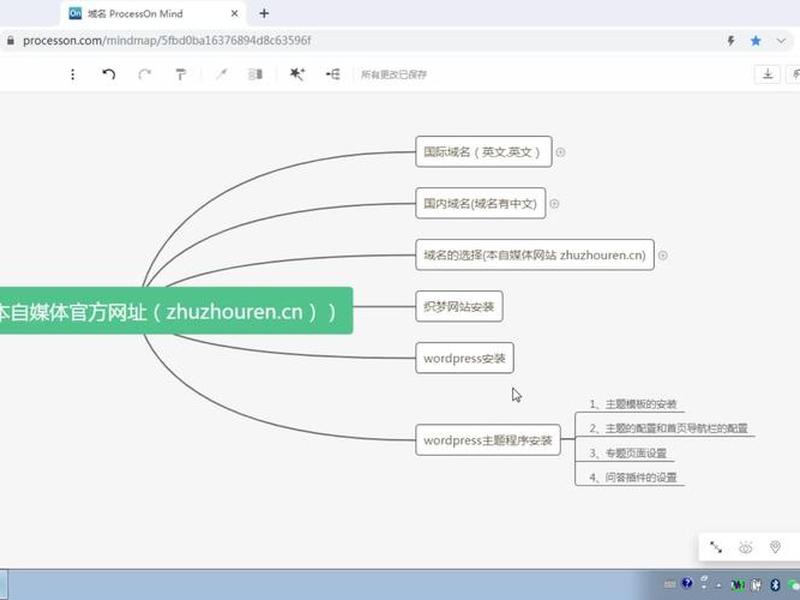The image size is (800, 600).
Task: Close the ProcessOn Mind tab
Action: pos(234,14)
